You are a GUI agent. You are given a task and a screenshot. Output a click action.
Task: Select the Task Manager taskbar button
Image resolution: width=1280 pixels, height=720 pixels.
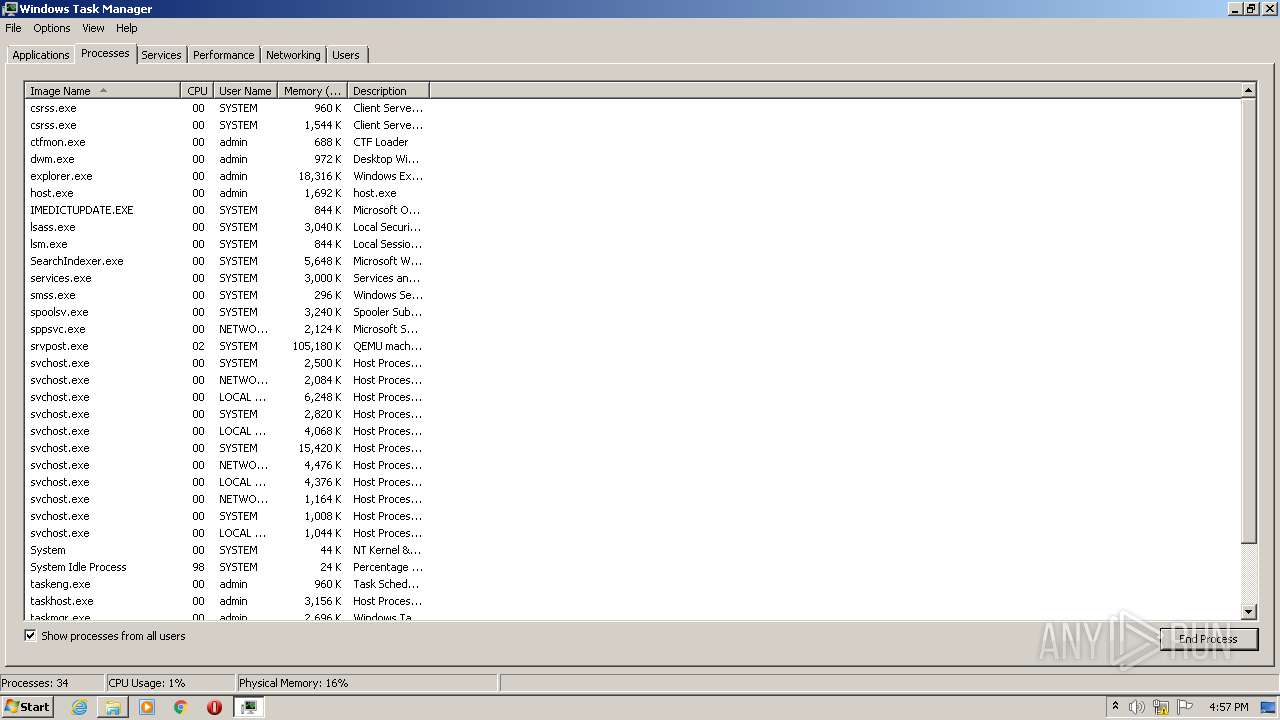point(249,707)
